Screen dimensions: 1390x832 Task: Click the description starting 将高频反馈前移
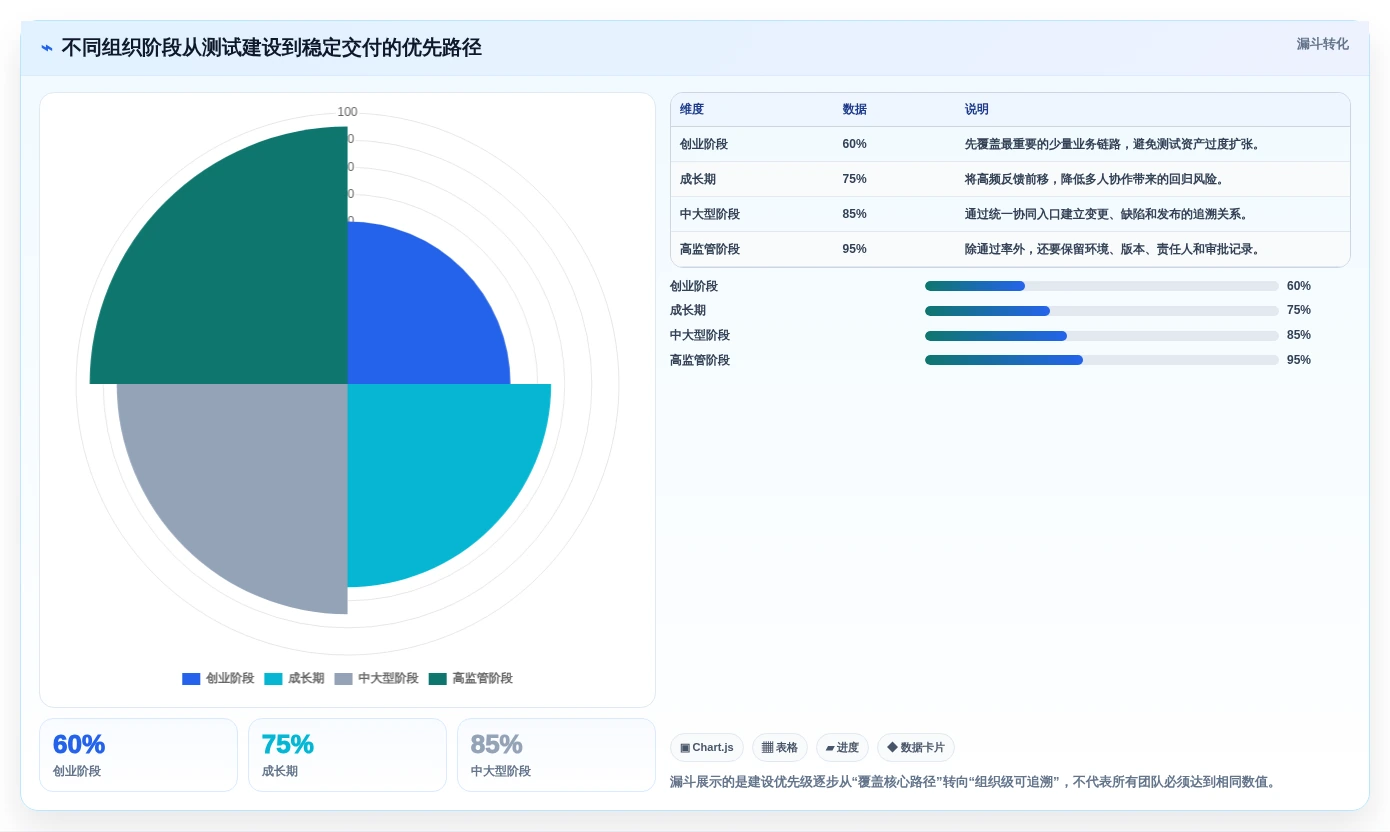(1096, 179)
